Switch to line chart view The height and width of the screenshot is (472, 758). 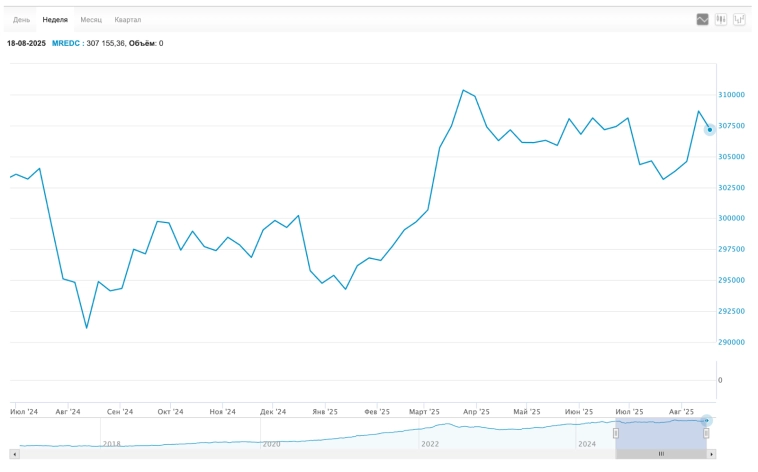pos(702,19)
